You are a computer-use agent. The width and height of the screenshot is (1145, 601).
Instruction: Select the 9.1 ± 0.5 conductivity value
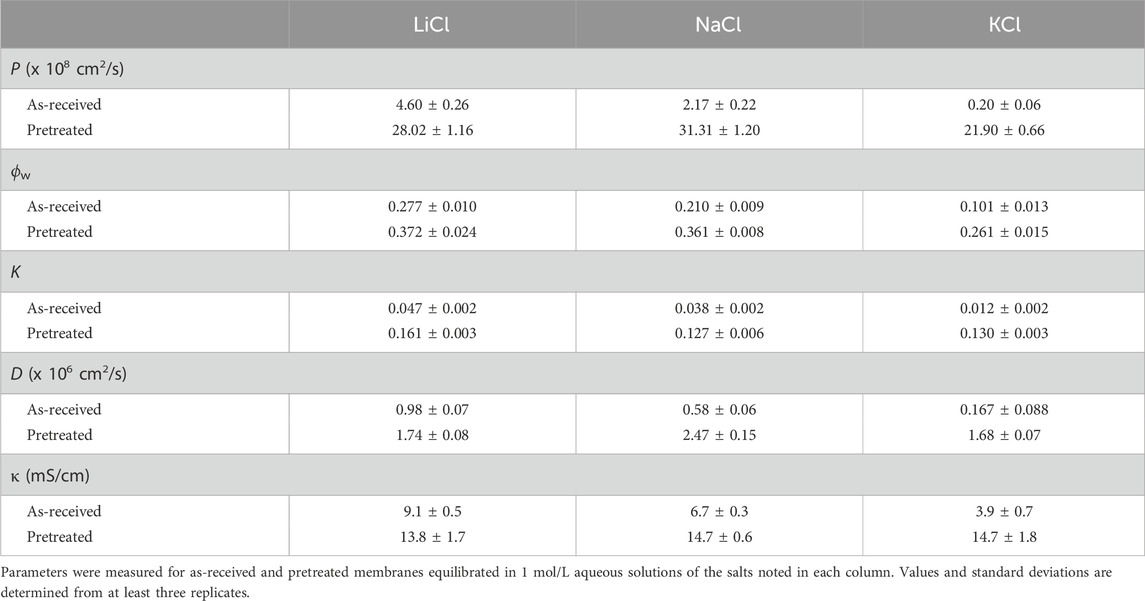click(432, 512)
